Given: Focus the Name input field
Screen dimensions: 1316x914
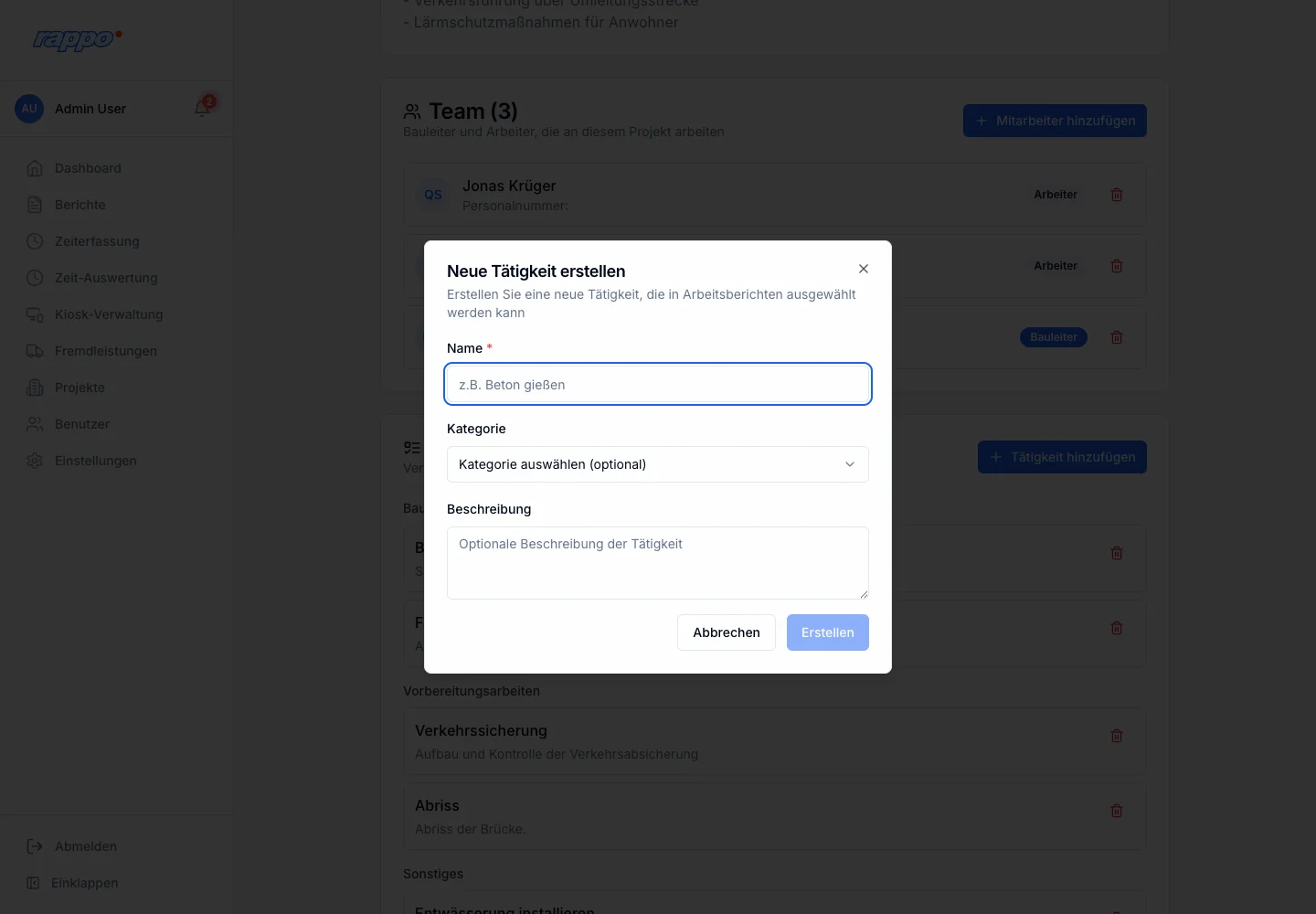Looking at the screenshot, I should tap(658, 384).
